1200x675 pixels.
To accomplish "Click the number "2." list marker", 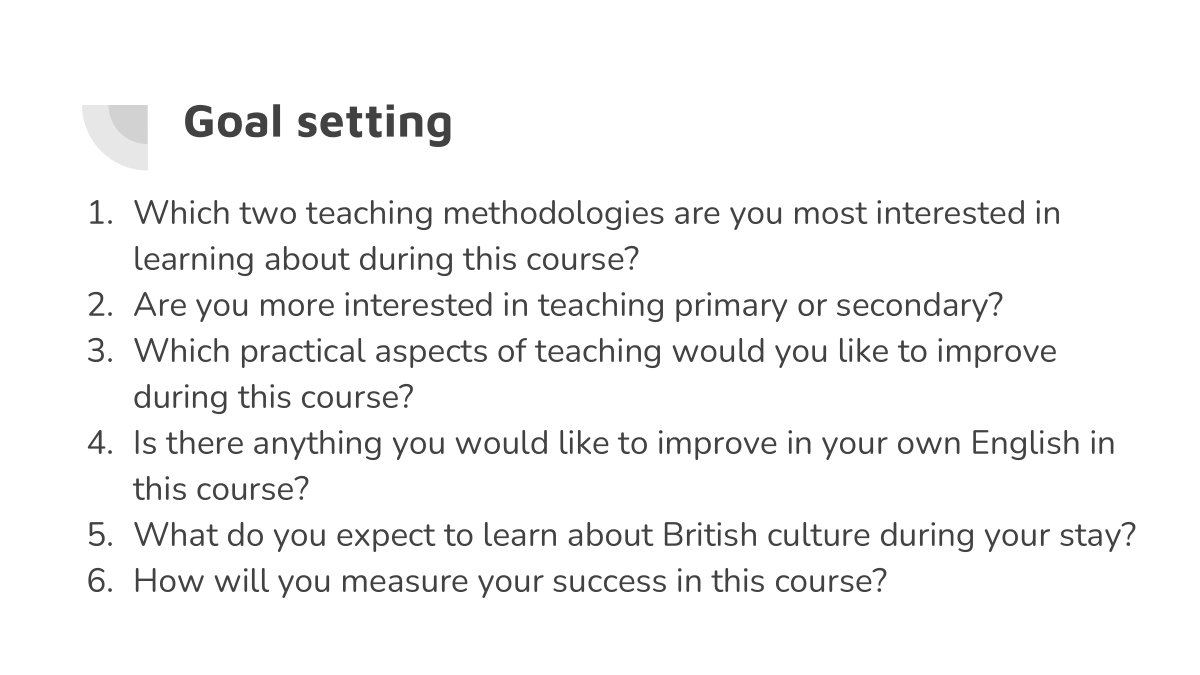I will 101,305.
